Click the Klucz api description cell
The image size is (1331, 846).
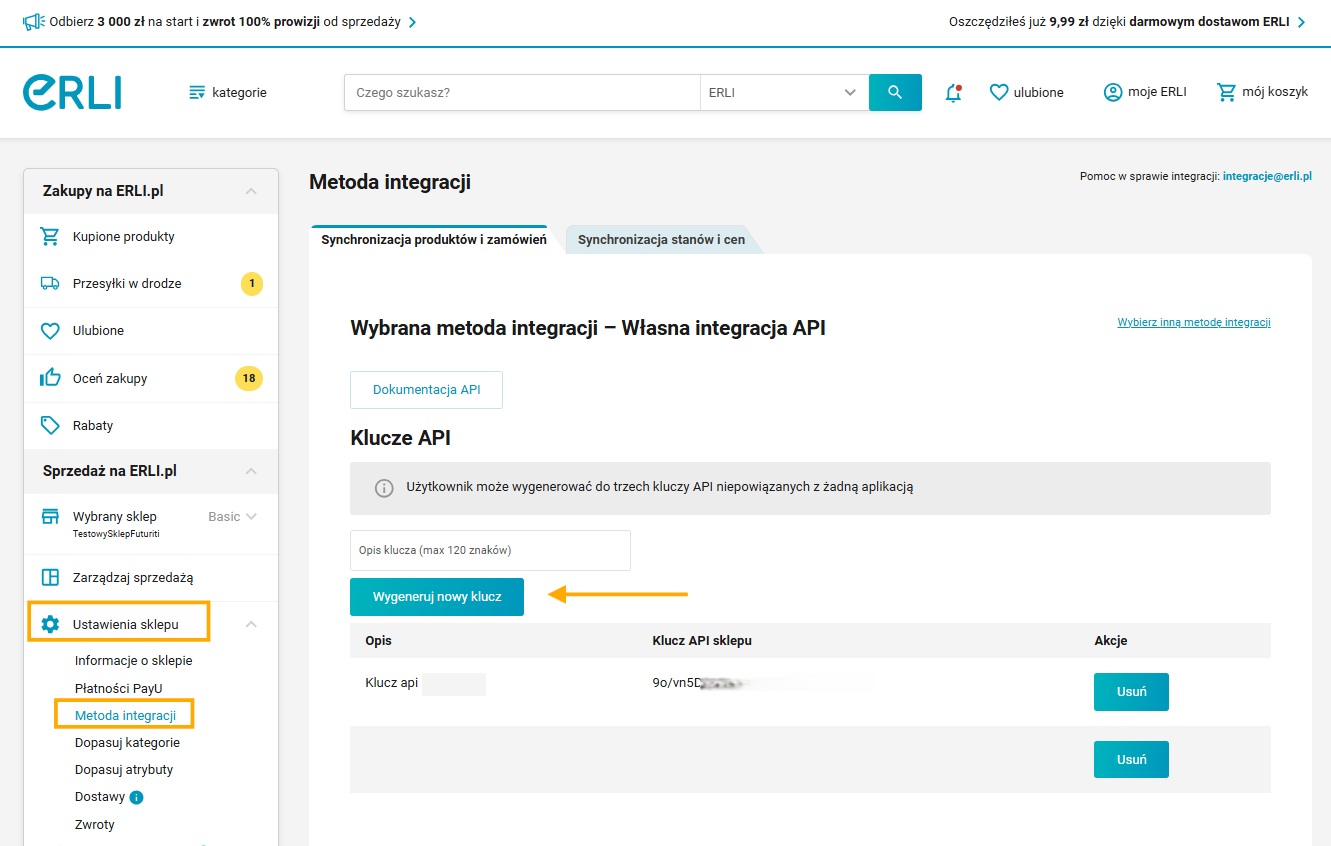point(392,683)
